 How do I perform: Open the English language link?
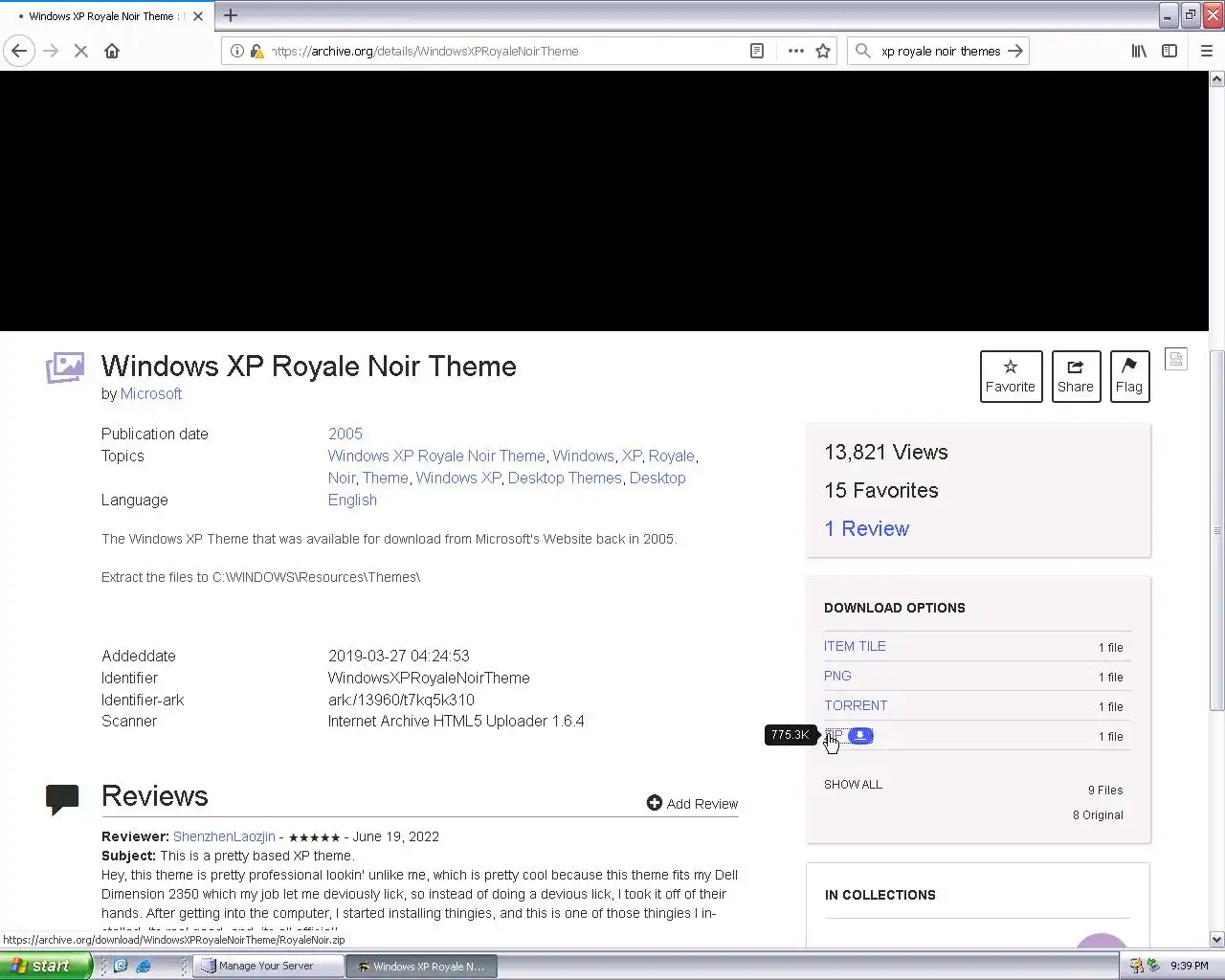click(352, 500)
